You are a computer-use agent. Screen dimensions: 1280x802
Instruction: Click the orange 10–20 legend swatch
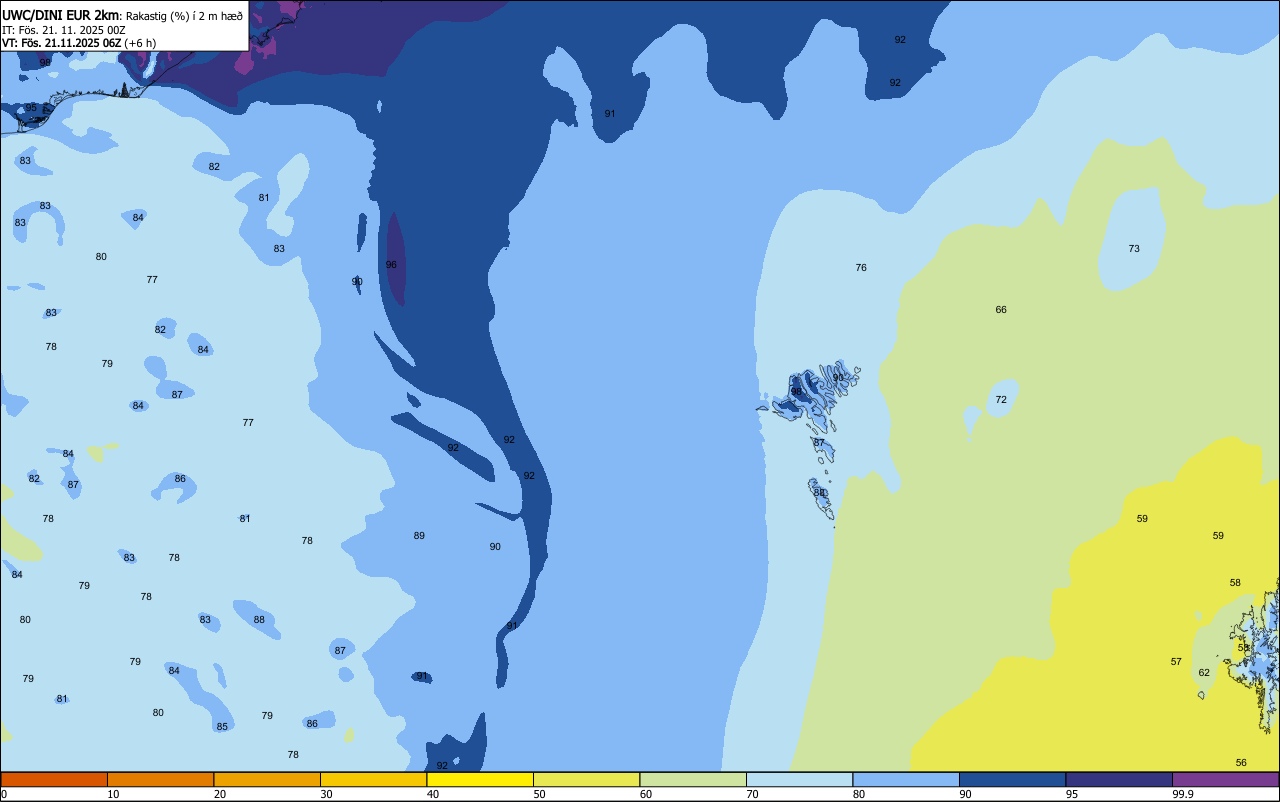click(x=160, y=779)
